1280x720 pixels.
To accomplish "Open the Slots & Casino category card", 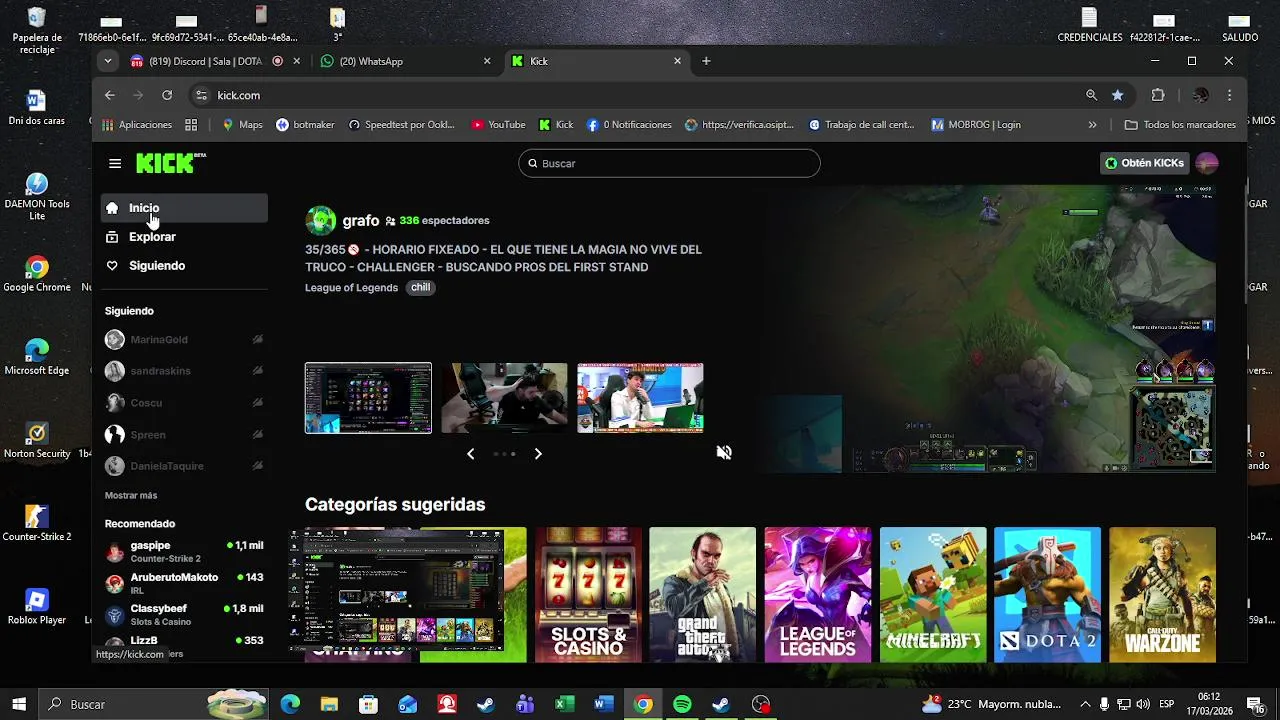I will [588, 594].
